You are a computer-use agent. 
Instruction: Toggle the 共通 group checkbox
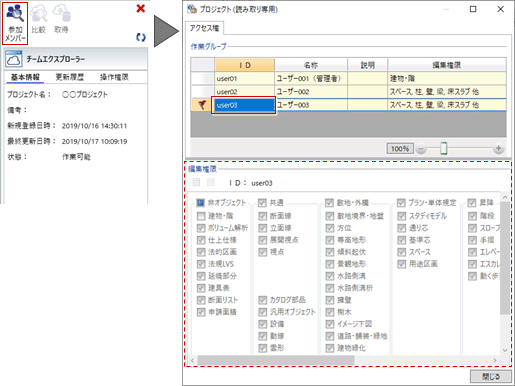[x=262, y=203]
